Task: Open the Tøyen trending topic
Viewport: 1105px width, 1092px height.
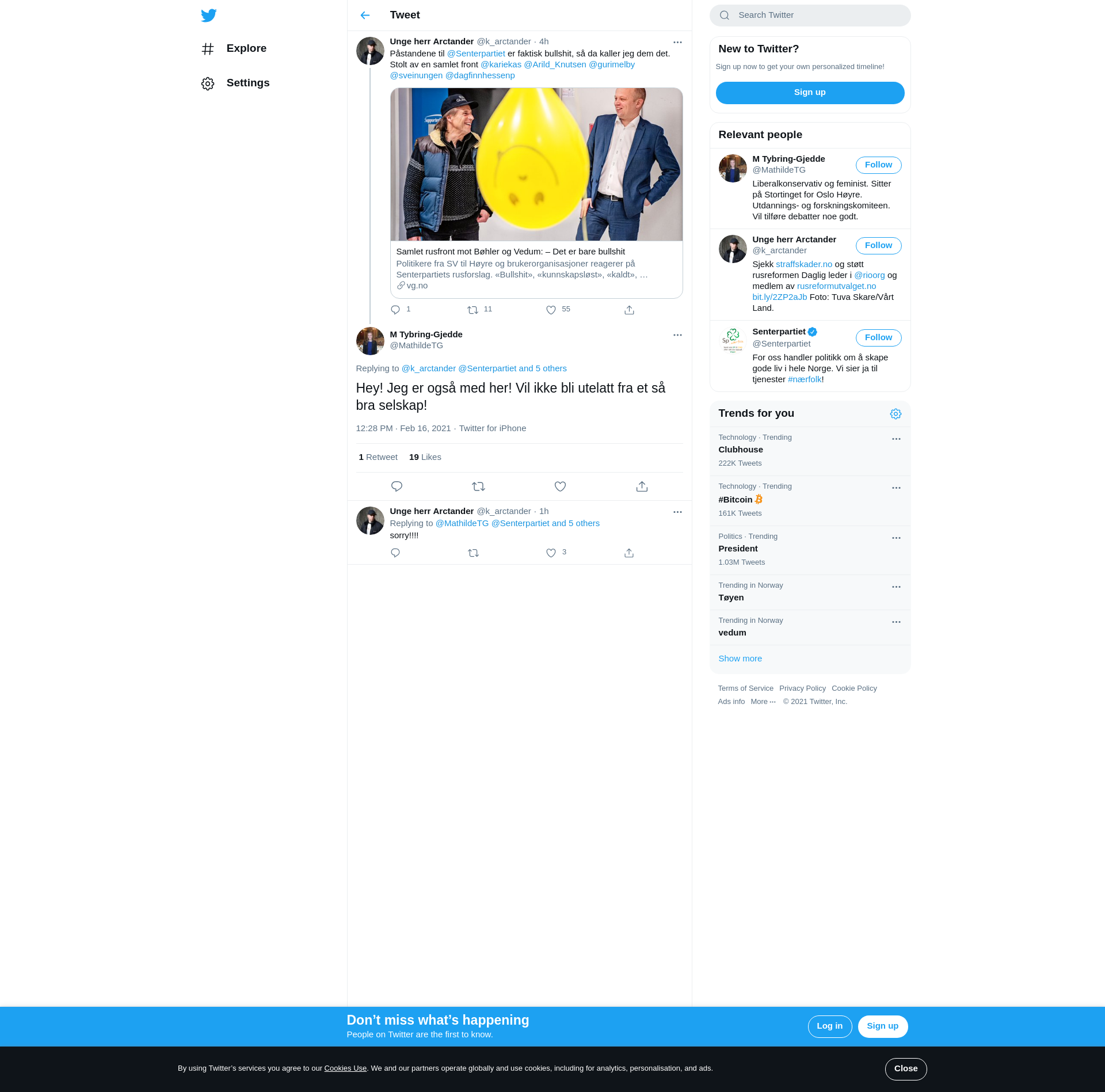Action: pos(810,592)
